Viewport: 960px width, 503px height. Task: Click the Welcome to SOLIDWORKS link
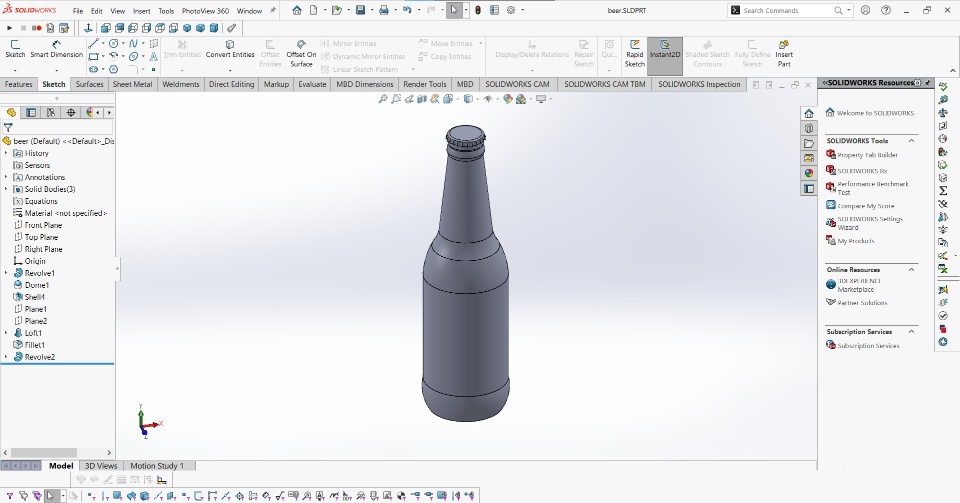coord(874,113)
